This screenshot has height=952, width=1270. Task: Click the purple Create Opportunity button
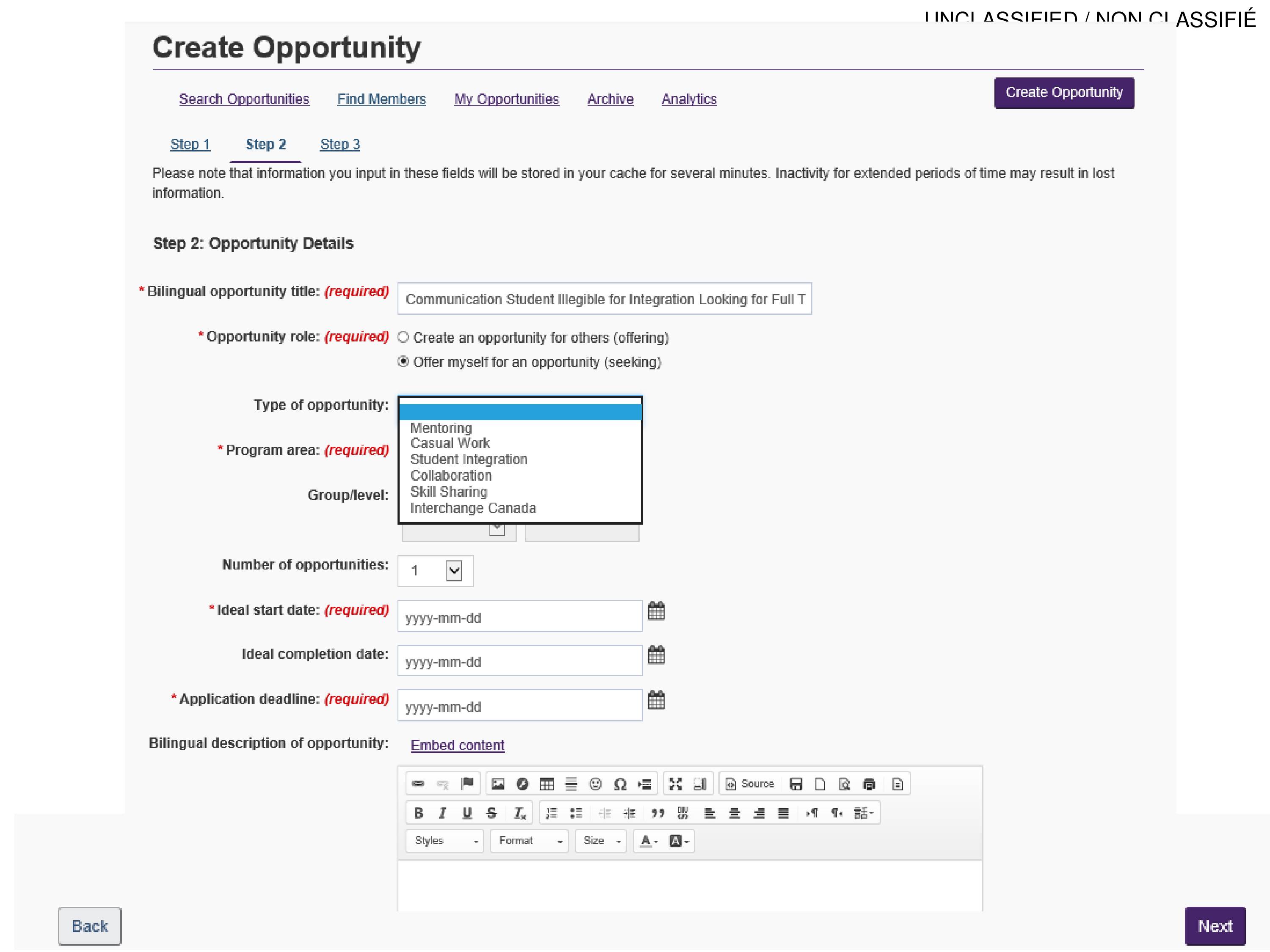(1064, 93)
